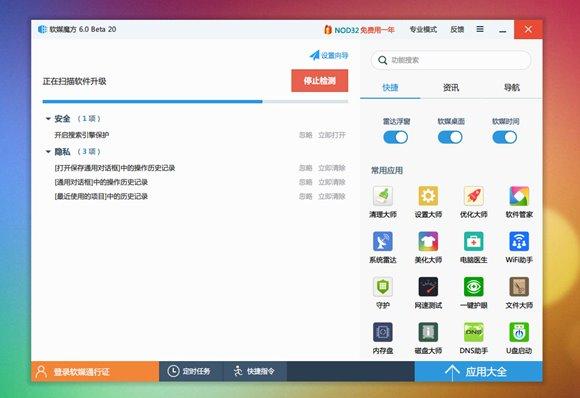
Task: Click the 常用应用 heading
Action: (387, 171)
